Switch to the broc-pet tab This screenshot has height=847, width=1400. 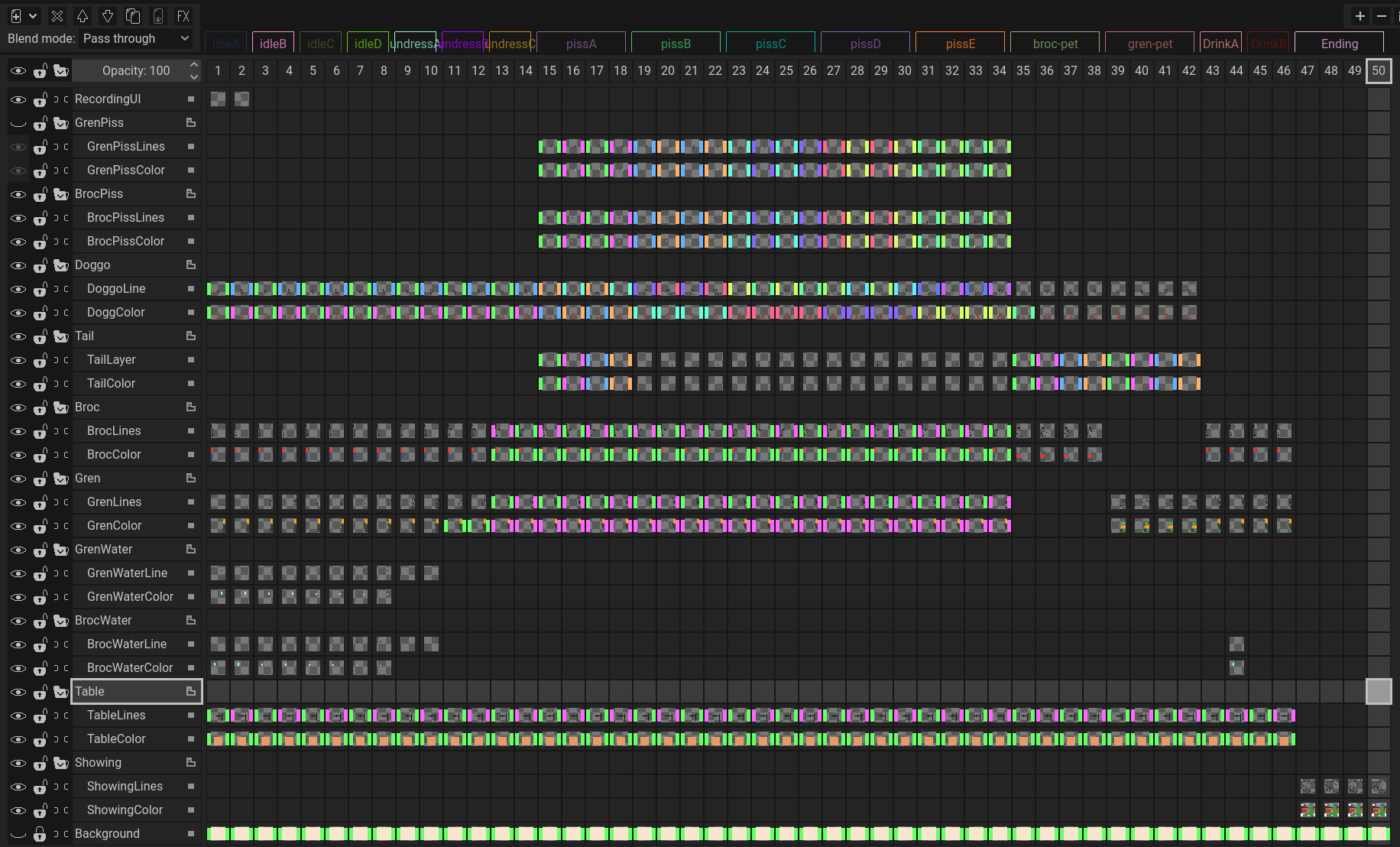point(1055,44)
